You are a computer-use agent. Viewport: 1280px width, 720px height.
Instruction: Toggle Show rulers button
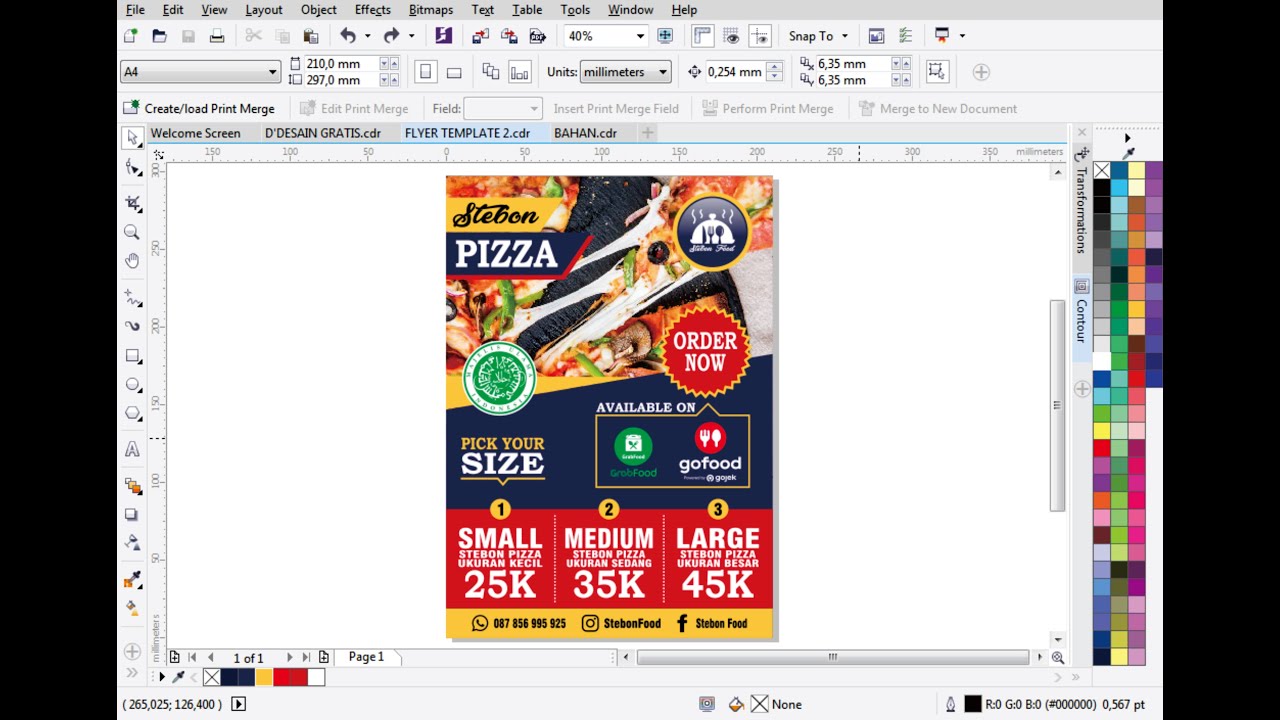click(x=702, y=36)
